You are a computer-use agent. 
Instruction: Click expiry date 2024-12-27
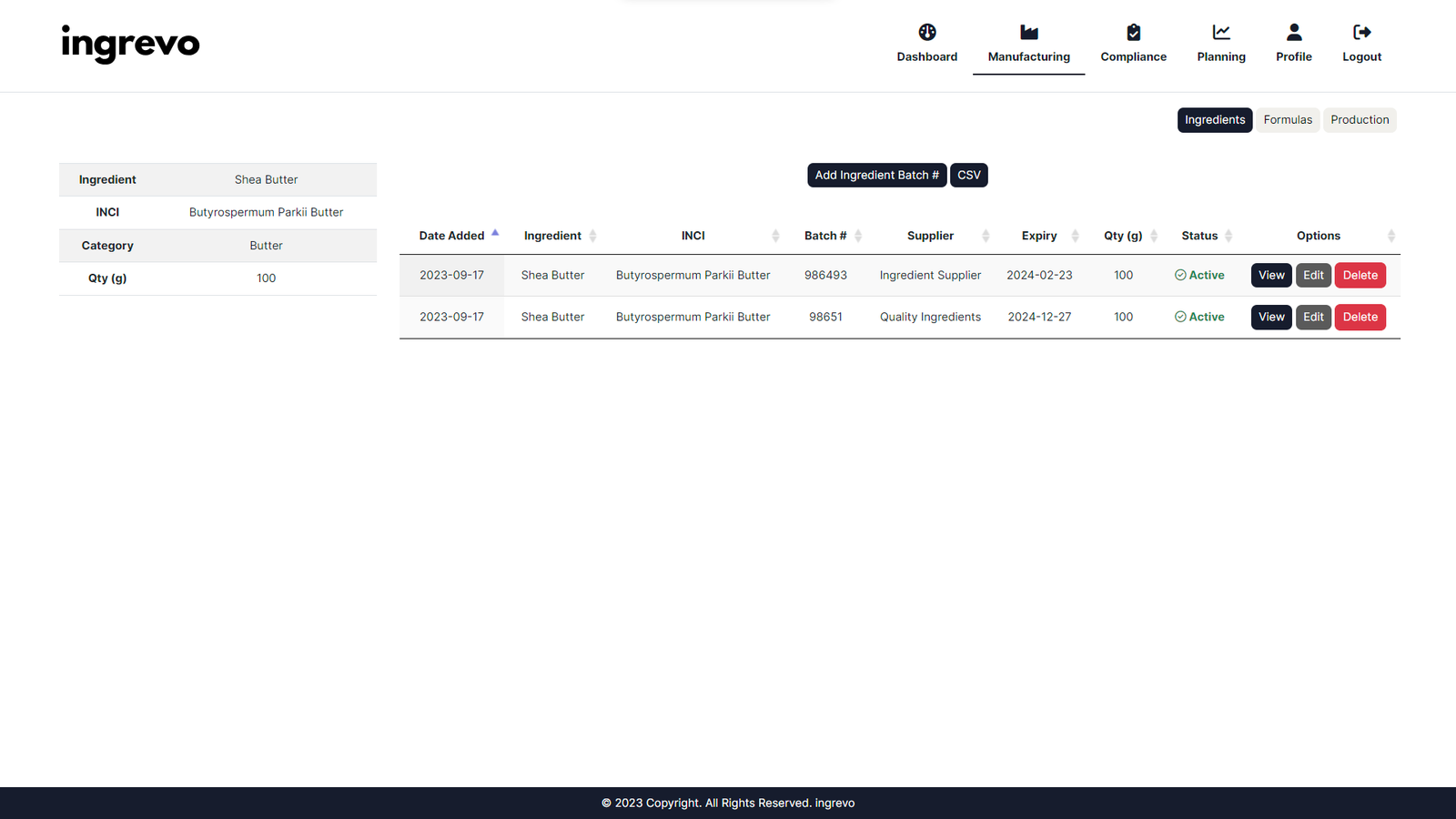tap(1039, 317)
